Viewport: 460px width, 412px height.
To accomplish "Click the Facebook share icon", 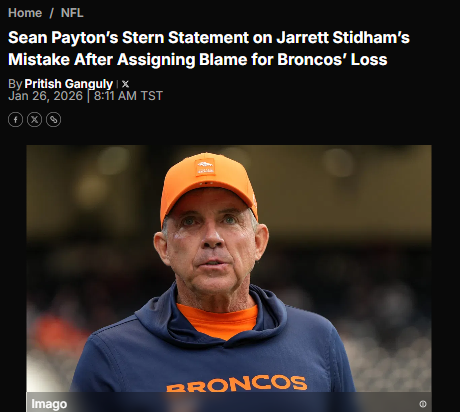I will pyautogui.click(x=15, y=120).
